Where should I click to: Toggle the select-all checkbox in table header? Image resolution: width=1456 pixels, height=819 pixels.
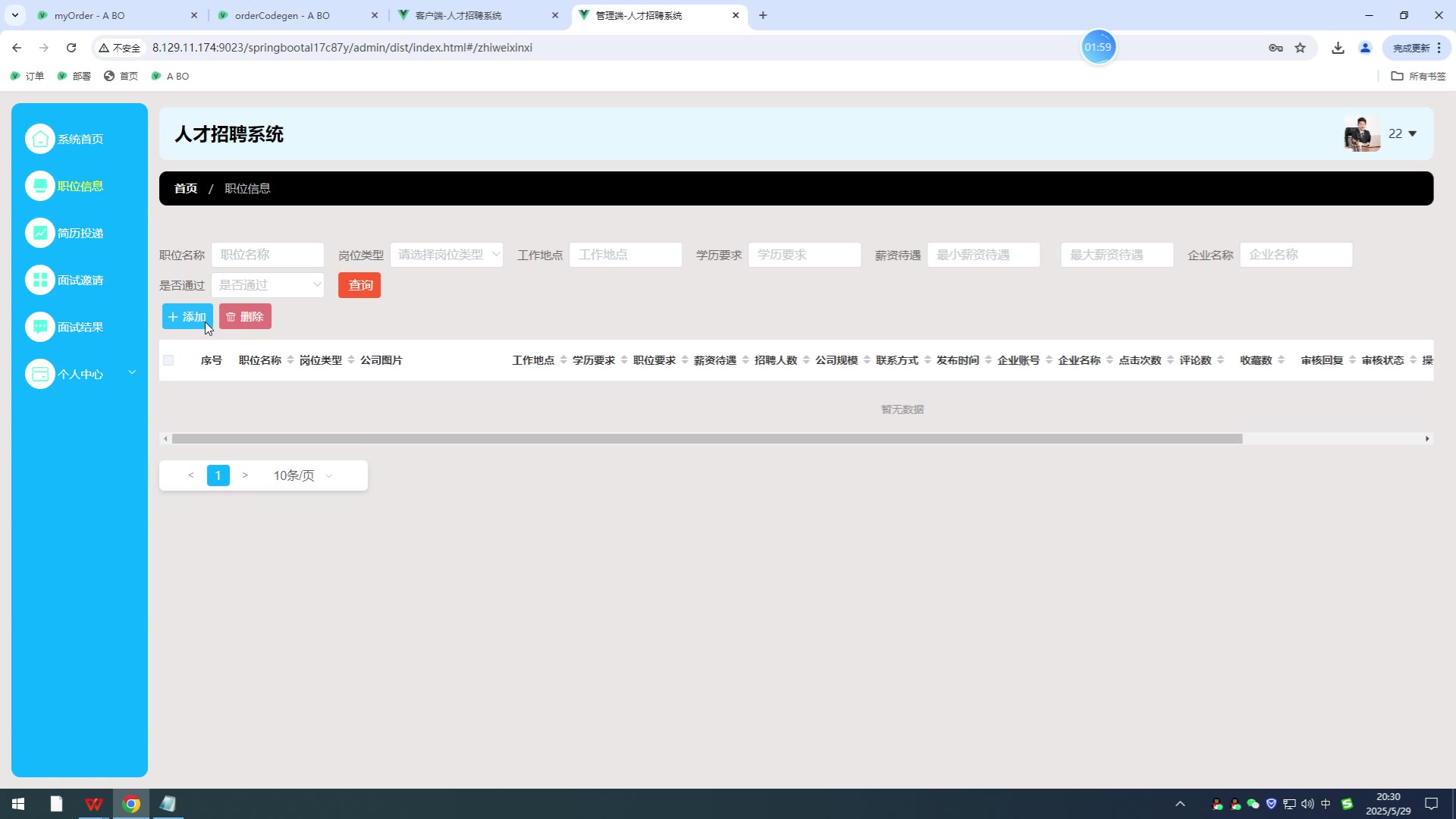click(168, 360)
